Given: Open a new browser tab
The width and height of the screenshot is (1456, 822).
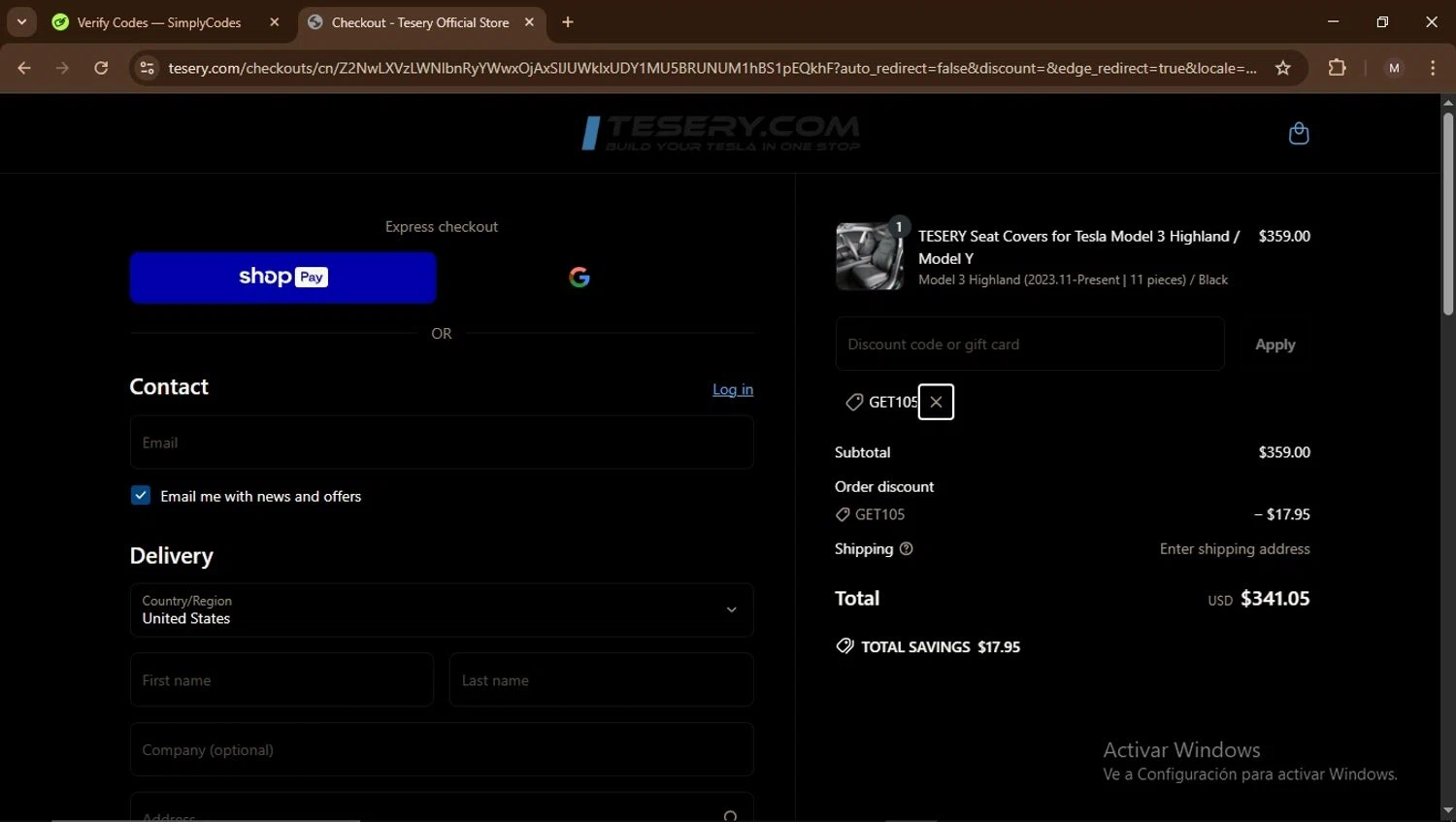Looking at the screenshot, I should pyautogui.click(x=568, y=22).
